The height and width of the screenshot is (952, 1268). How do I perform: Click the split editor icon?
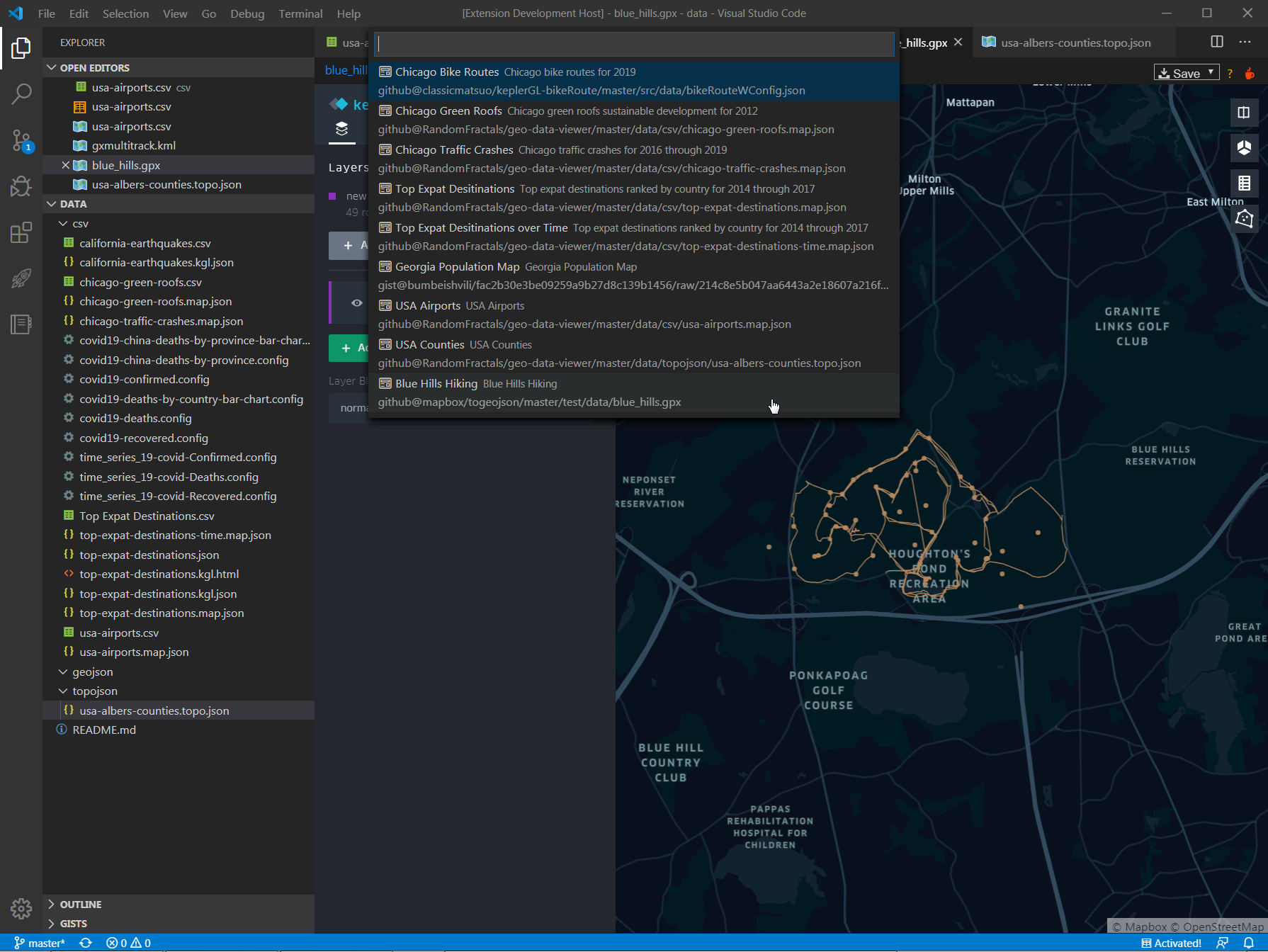click(x=1217, y=42)
